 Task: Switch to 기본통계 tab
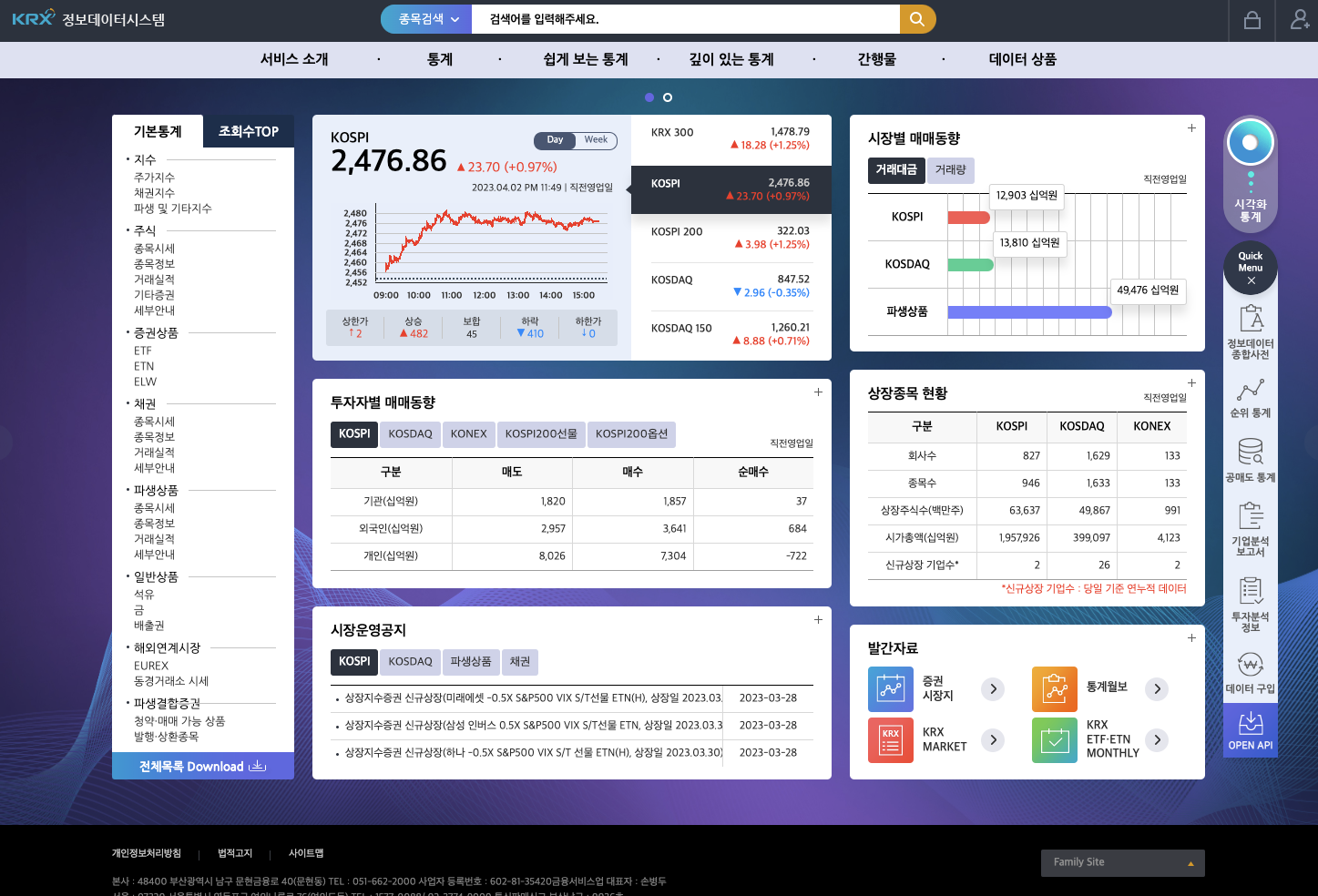(x=158, y=131)
